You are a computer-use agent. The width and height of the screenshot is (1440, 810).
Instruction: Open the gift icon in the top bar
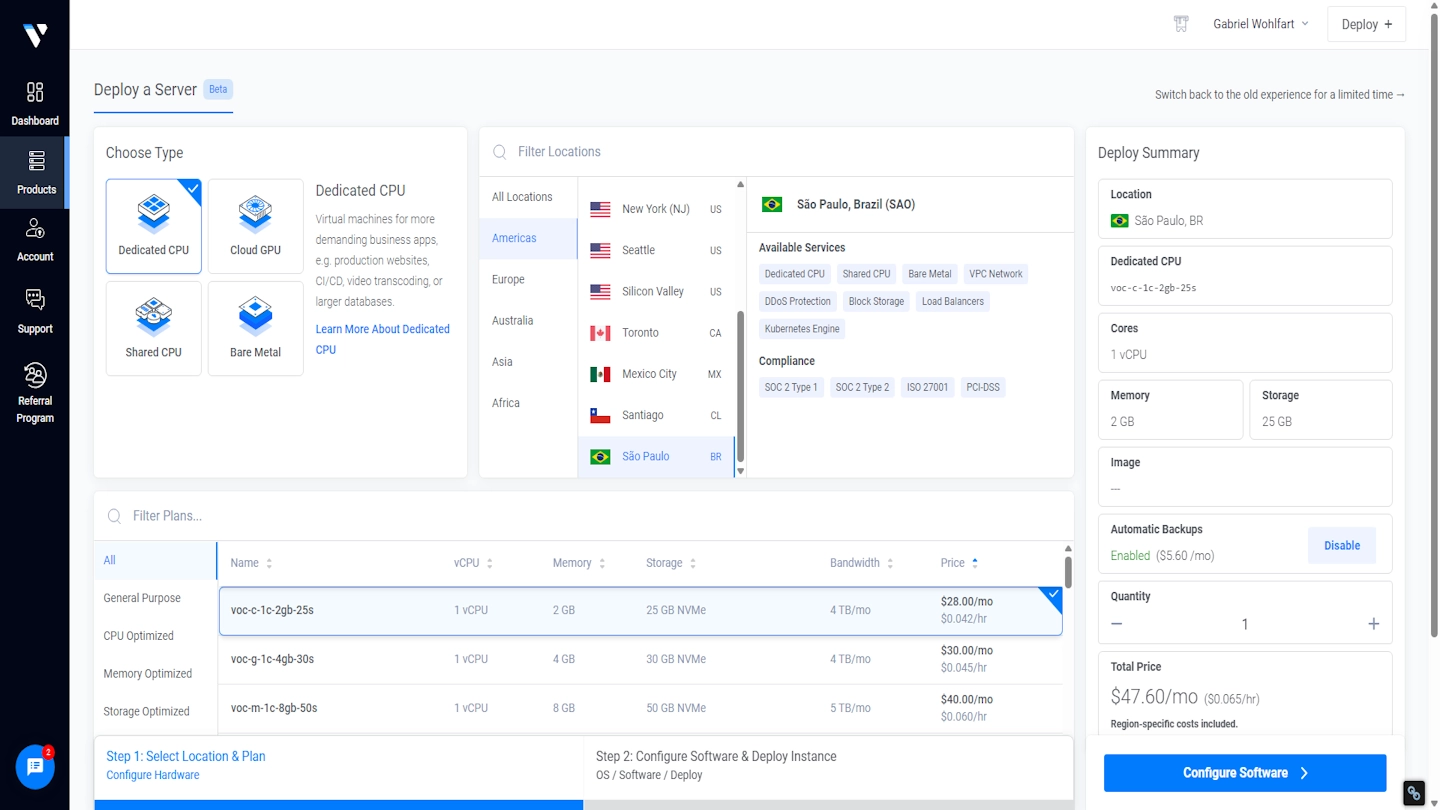coord(1181,23)
